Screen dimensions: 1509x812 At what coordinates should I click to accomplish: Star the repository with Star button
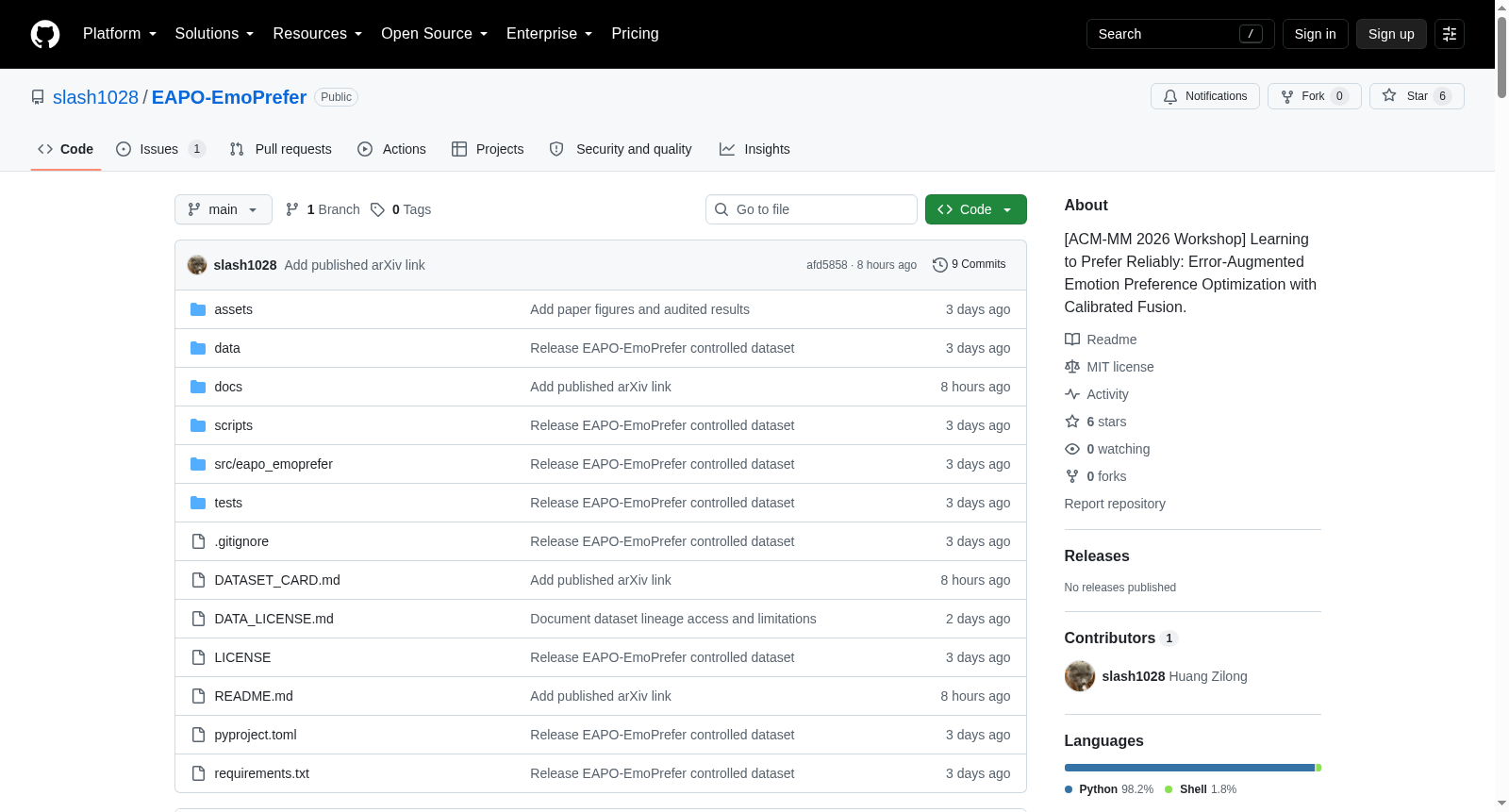(x=1417, y=96)
